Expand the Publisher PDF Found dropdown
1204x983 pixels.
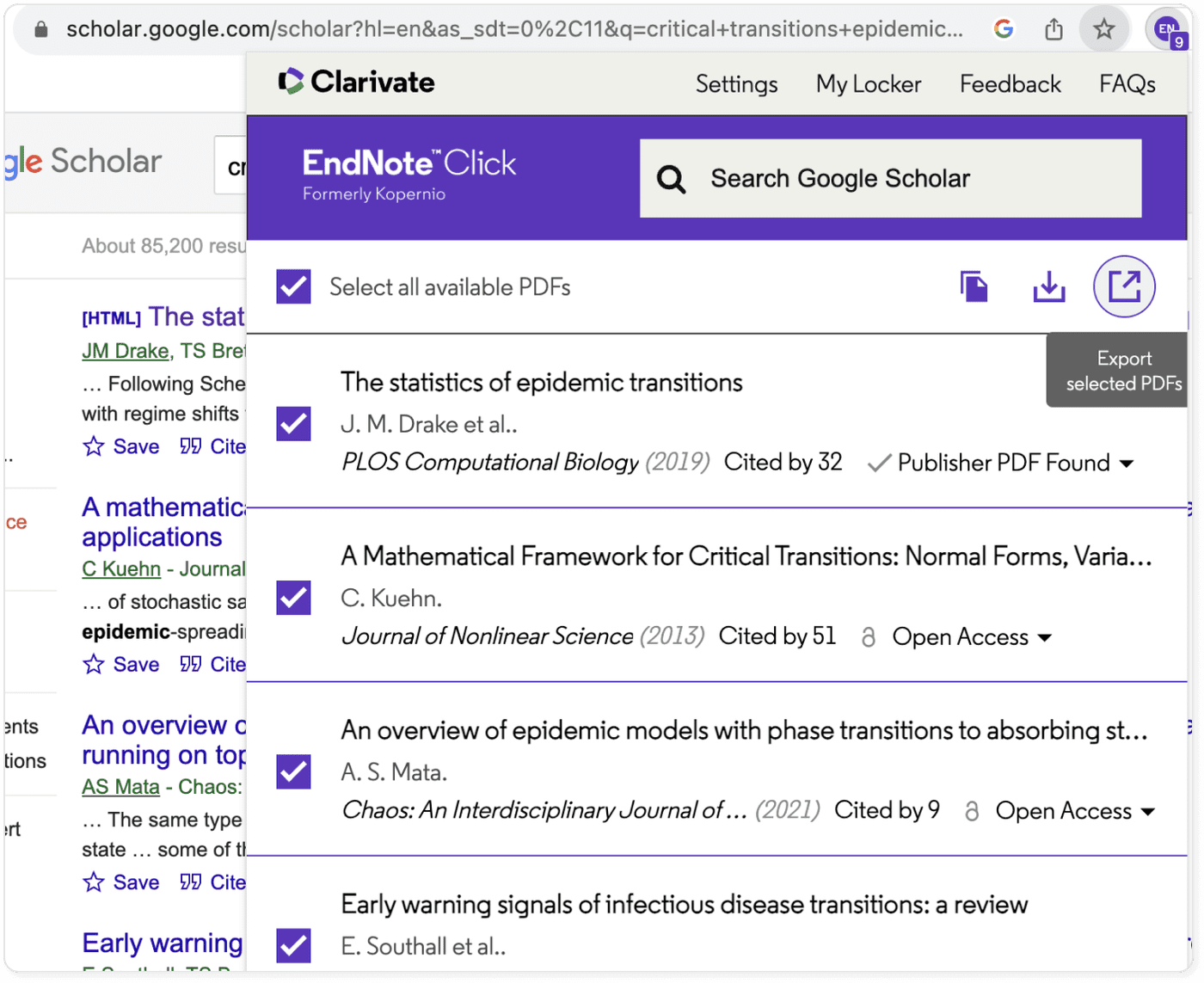coord(1127,463)
